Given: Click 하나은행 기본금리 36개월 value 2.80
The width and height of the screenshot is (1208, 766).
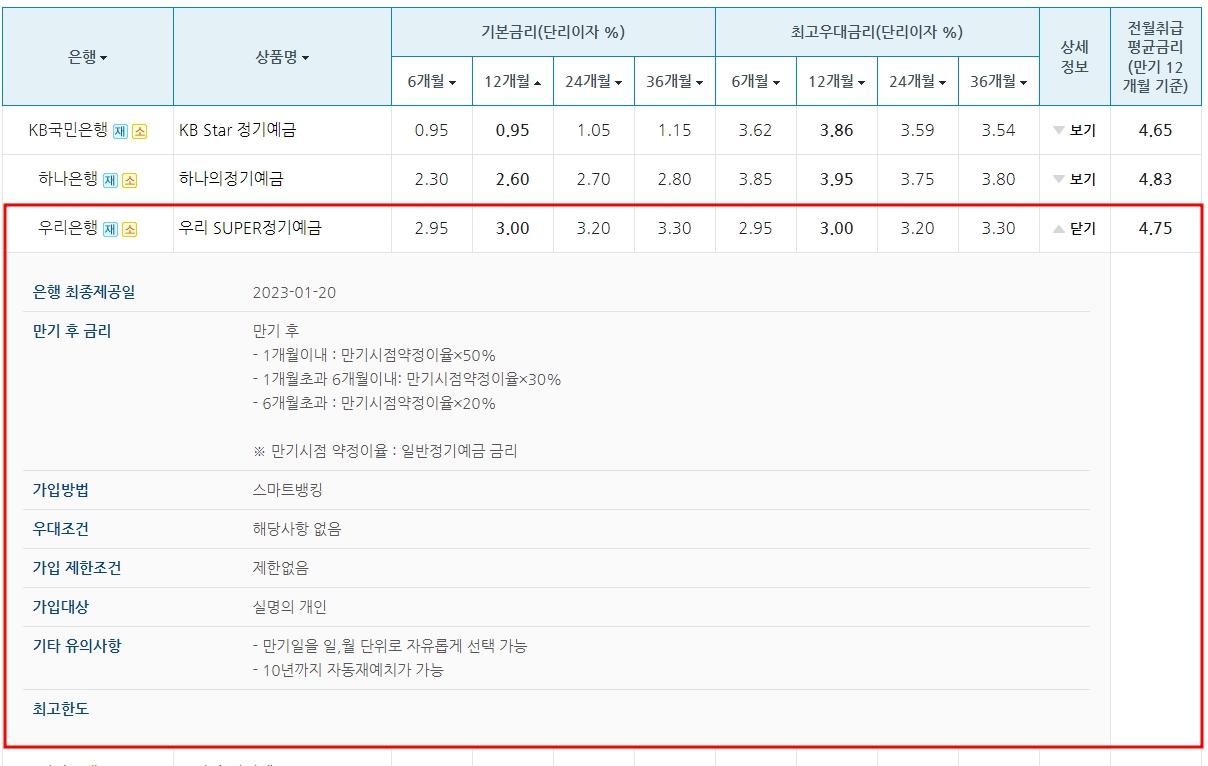Looking at the screenshot, I should (675, 180).
